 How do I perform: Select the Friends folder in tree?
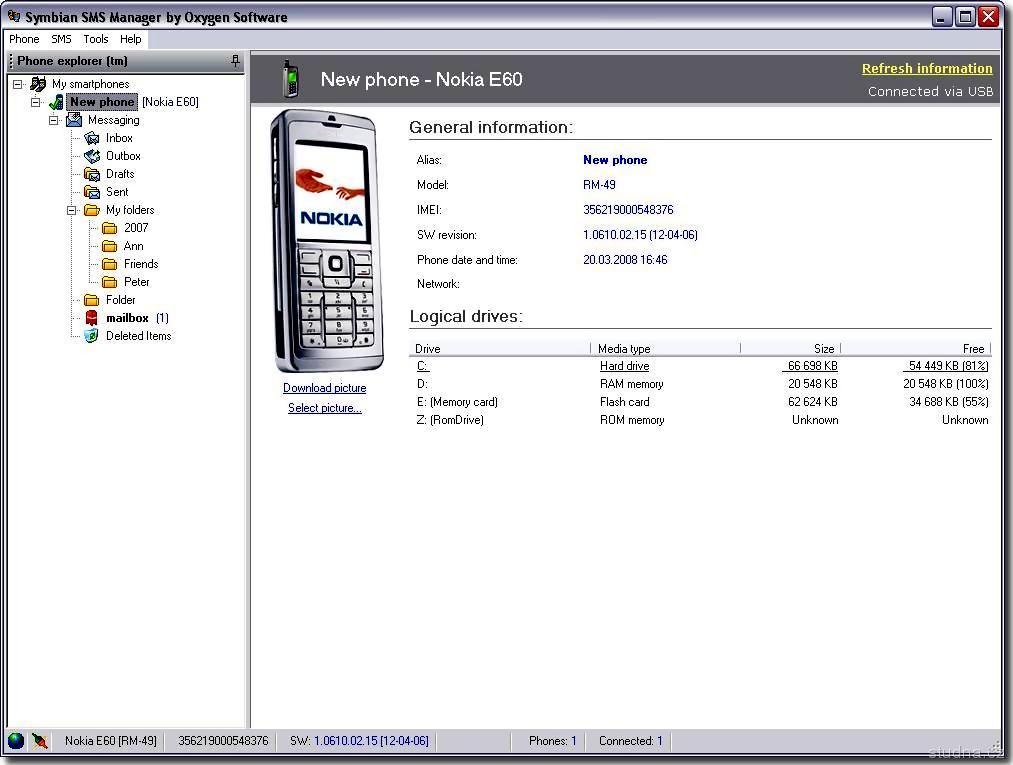141,264
